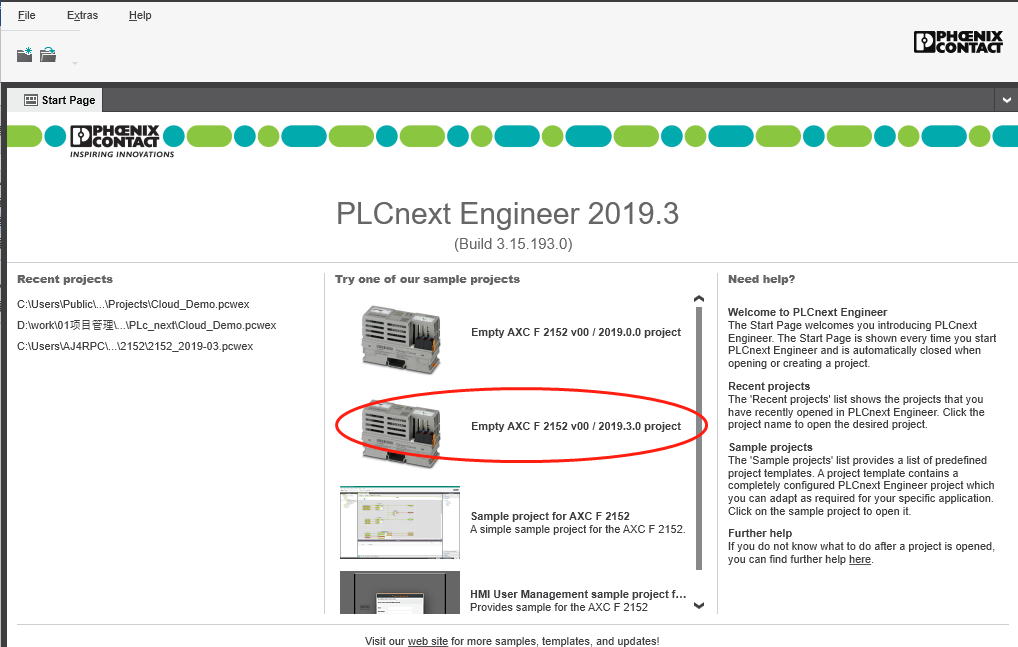Screen dimensions: 1018x647
Task: Open the recent Cloud_Demo.pcwex project from Public Projects
Action: [x=132, y=304]
